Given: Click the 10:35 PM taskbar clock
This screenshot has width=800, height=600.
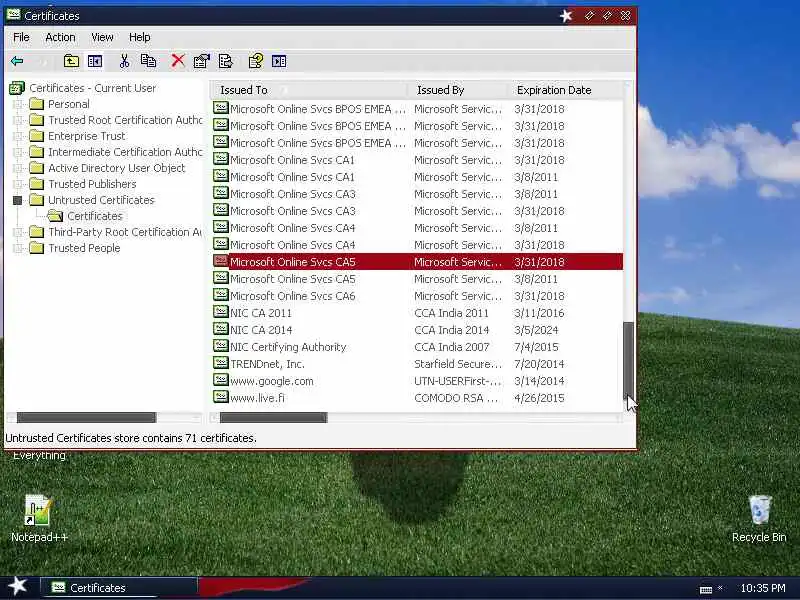Looking at the screenshot, I should point(763,588).
